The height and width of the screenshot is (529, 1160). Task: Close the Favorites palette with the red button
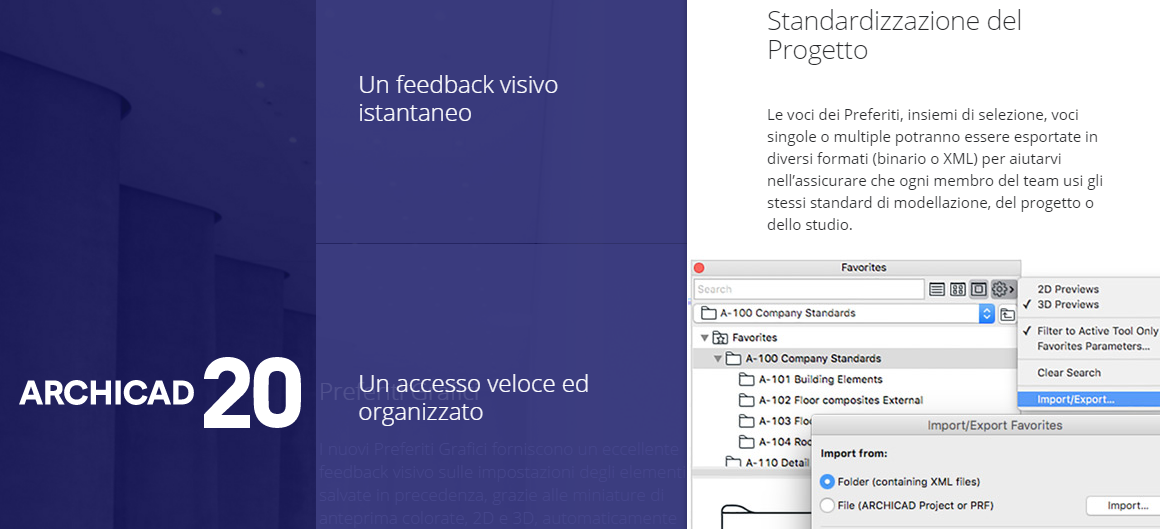pos(699,268)
